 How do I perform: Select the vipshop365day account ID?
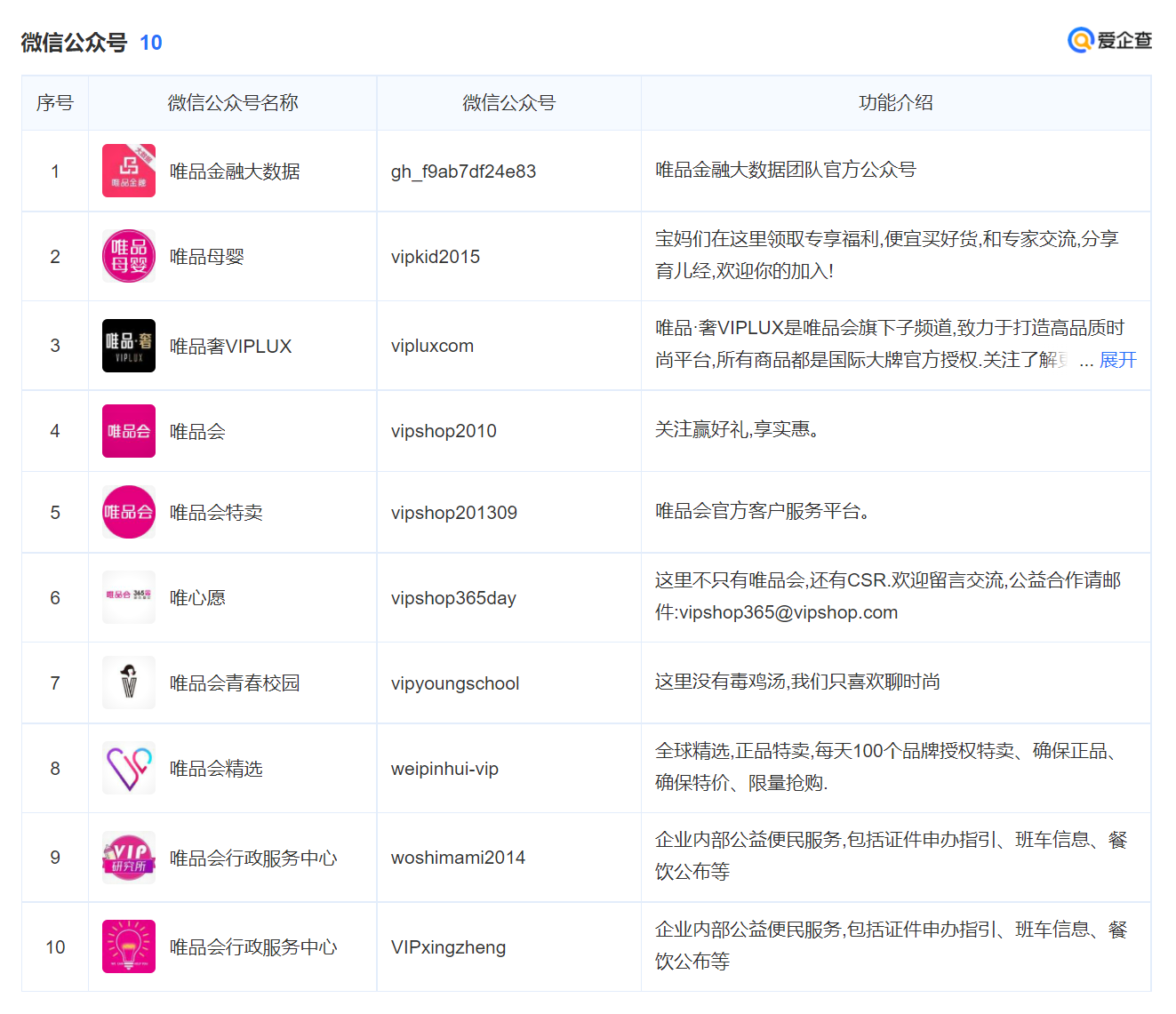(x=453, y=598)
